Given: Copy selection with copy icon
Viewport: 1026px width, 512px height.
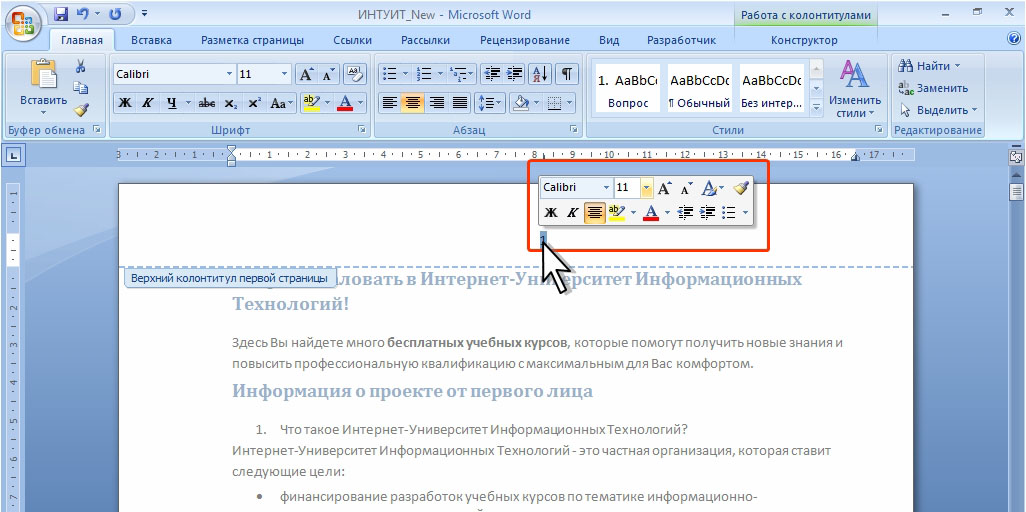Looking at the screenshot, I should click(80, 88).
